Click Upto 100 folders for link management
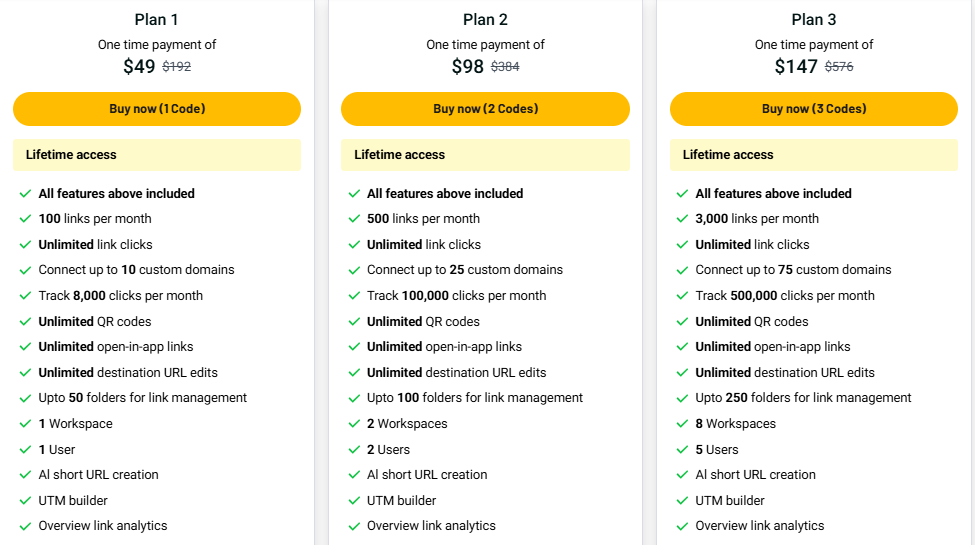The width and height of the screenshot is (975, 545). click(475, 398)
